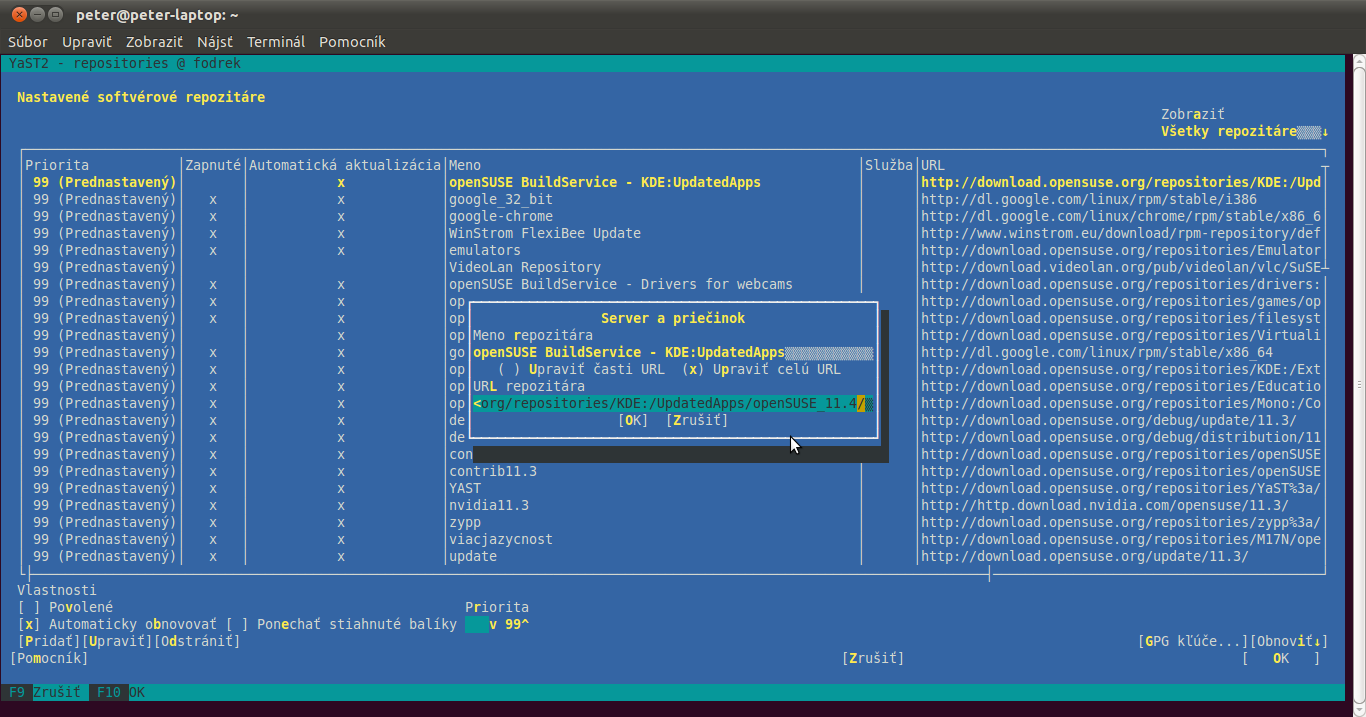Click the Zapnuté column header
1366x717 pixels.
click(213, 165)
